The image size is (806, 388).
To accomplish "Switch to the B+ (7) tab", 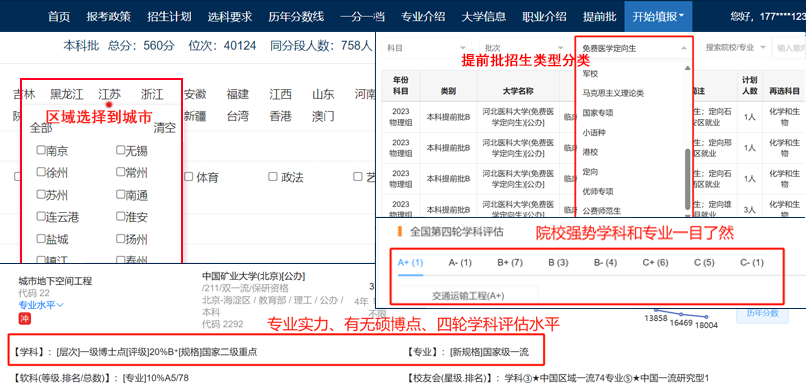I will (x=510, y=263).
